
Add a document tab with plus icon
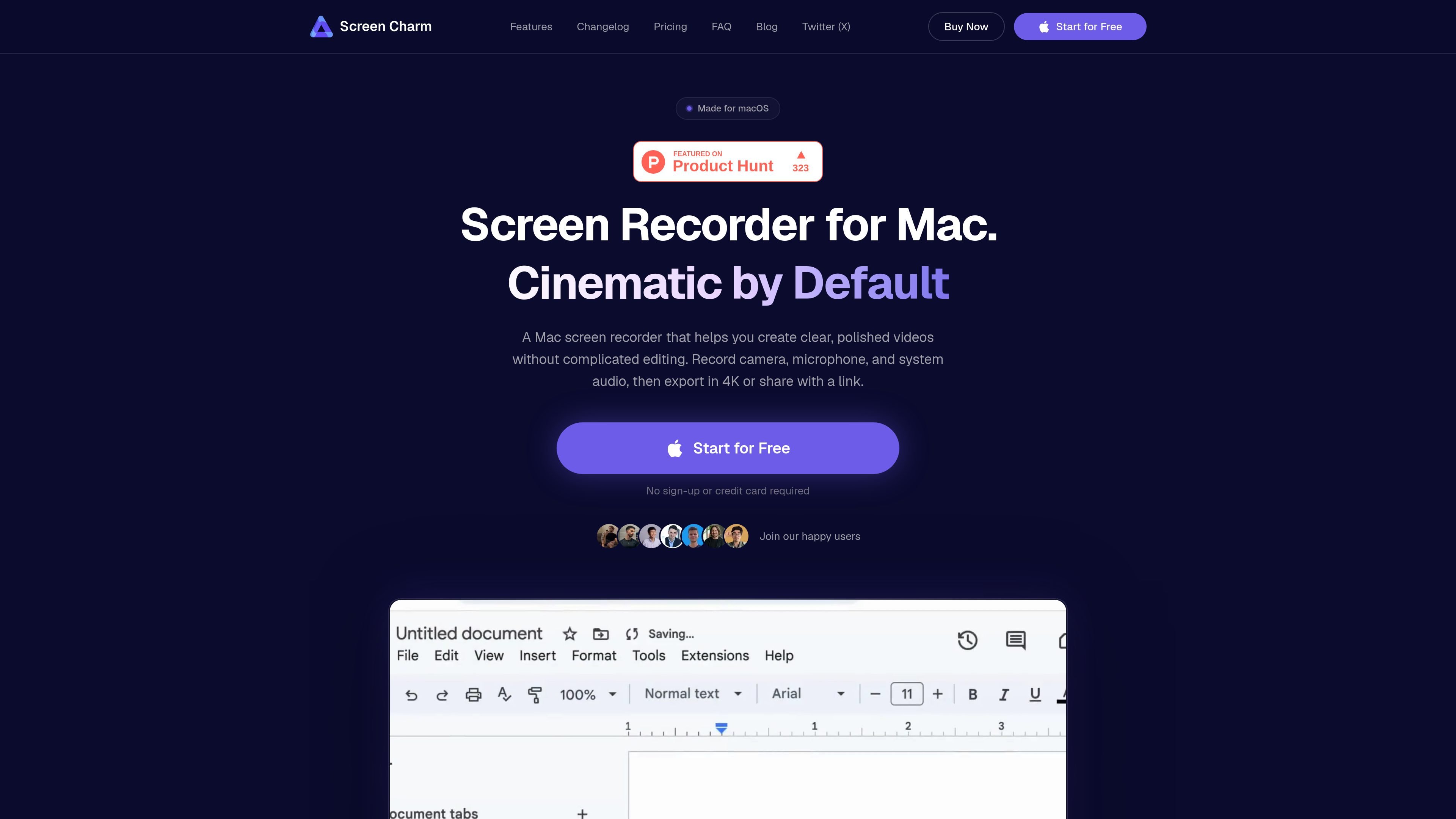[x=582, y=813]
